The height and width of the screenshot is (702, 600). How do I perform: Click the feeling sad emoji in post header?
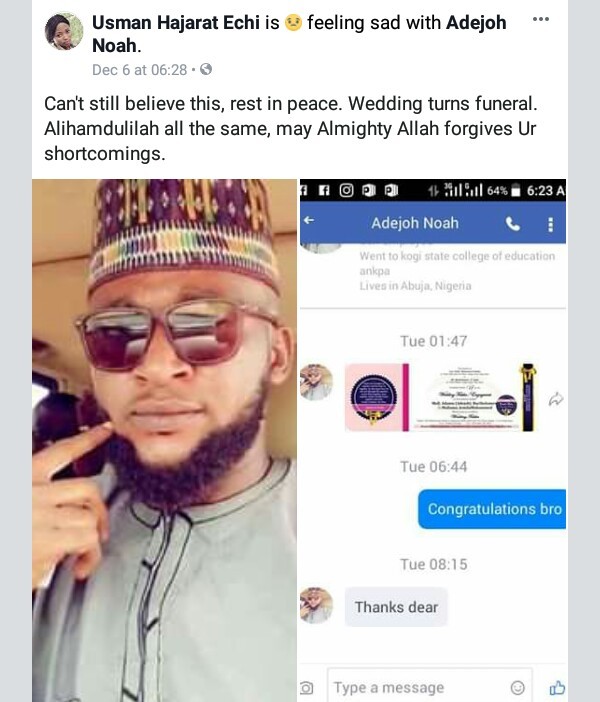click(293, 23)
